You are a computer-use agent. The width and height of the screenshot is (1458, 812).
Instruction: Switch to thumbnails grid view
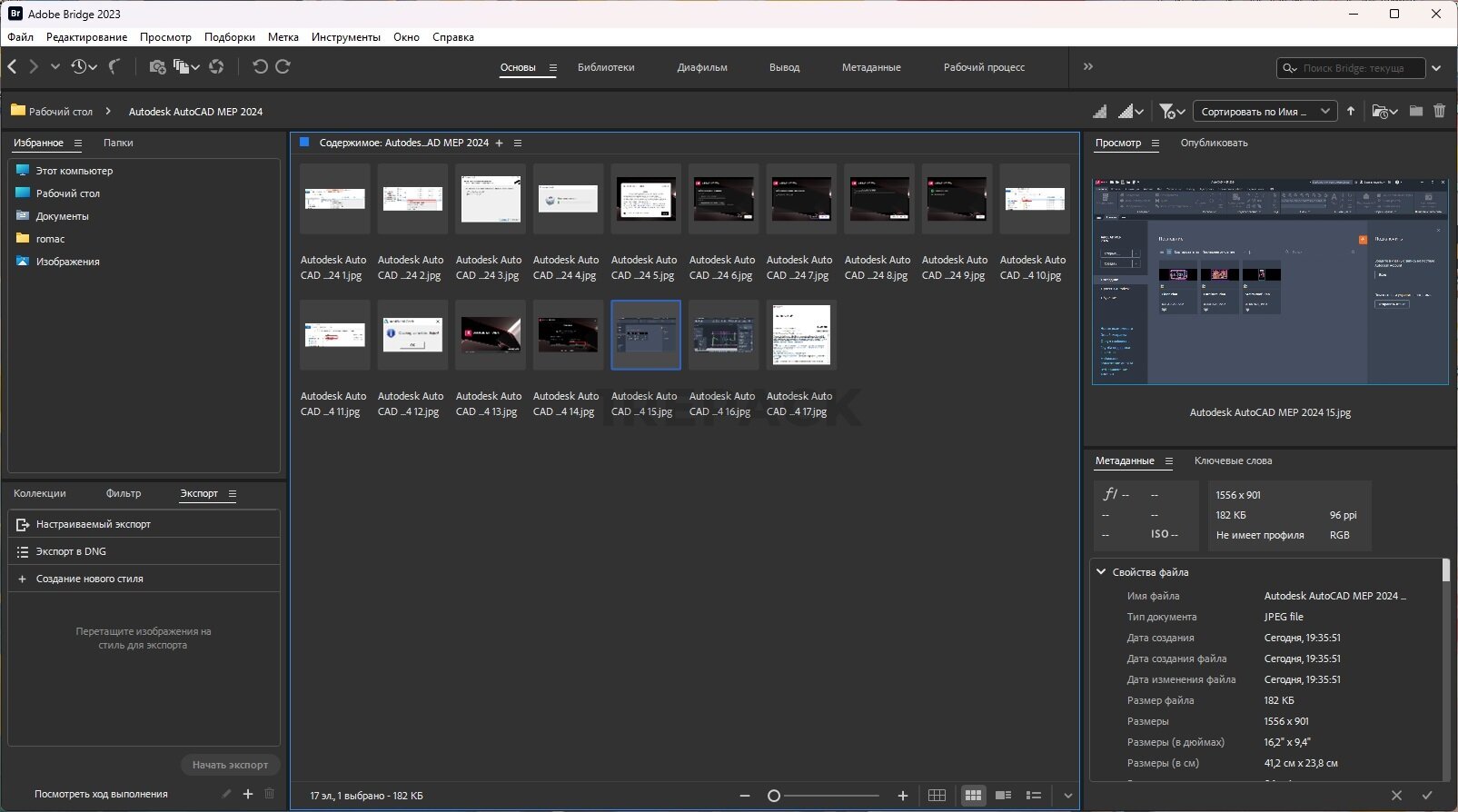pyautogui.click(x=973, y=796)
